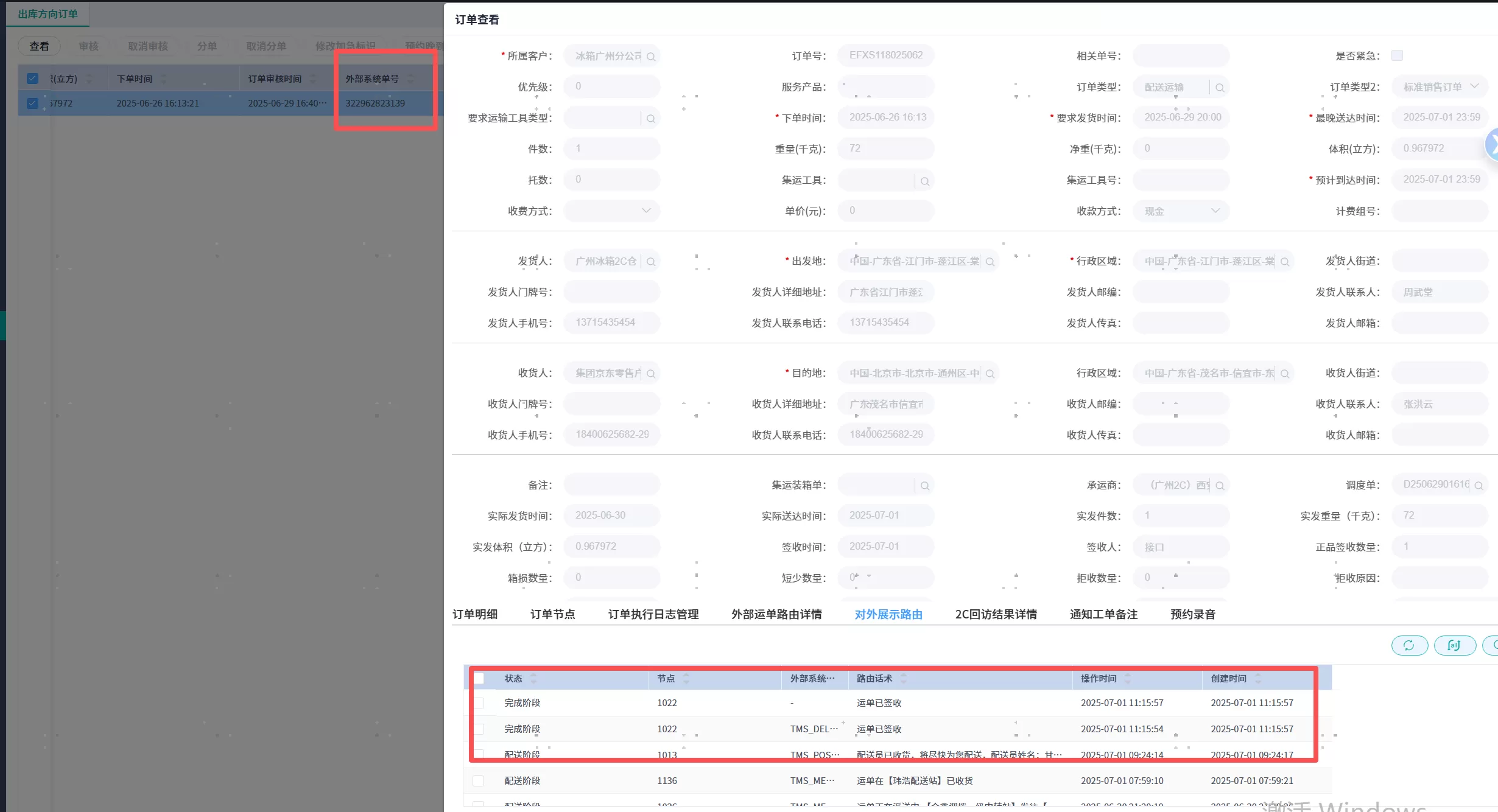Open the 外部运单路由详情 tab
1498x812 pixels.
776,614
